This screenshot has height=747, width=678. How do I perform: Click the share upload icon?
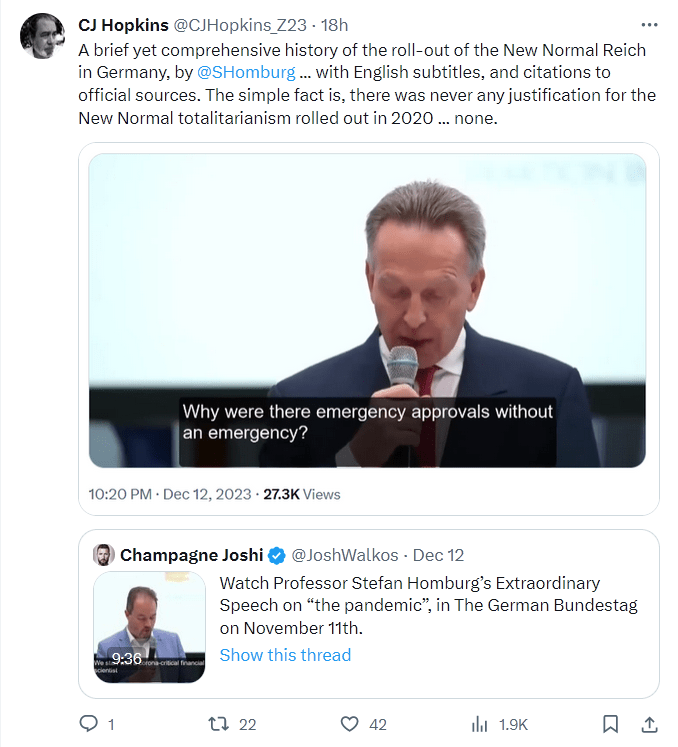pos(648,723)
